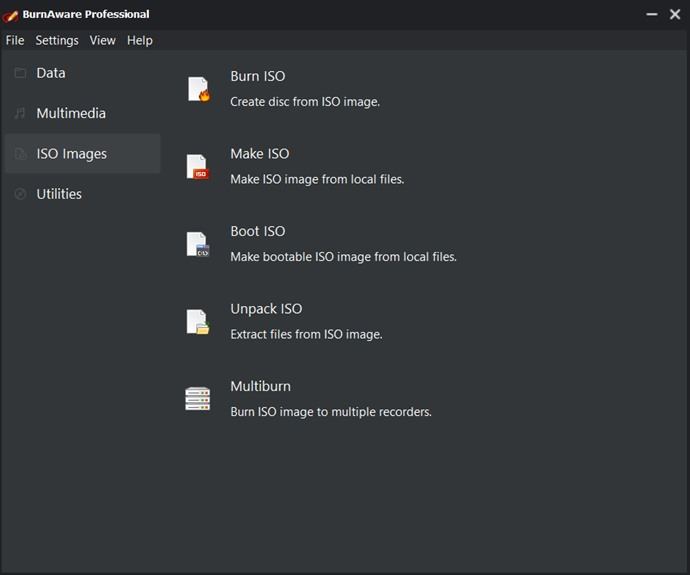This screenshot has width=690, height=575.
Task: Click the Burn ISO flame document icon
Action: tap(199, 89)
